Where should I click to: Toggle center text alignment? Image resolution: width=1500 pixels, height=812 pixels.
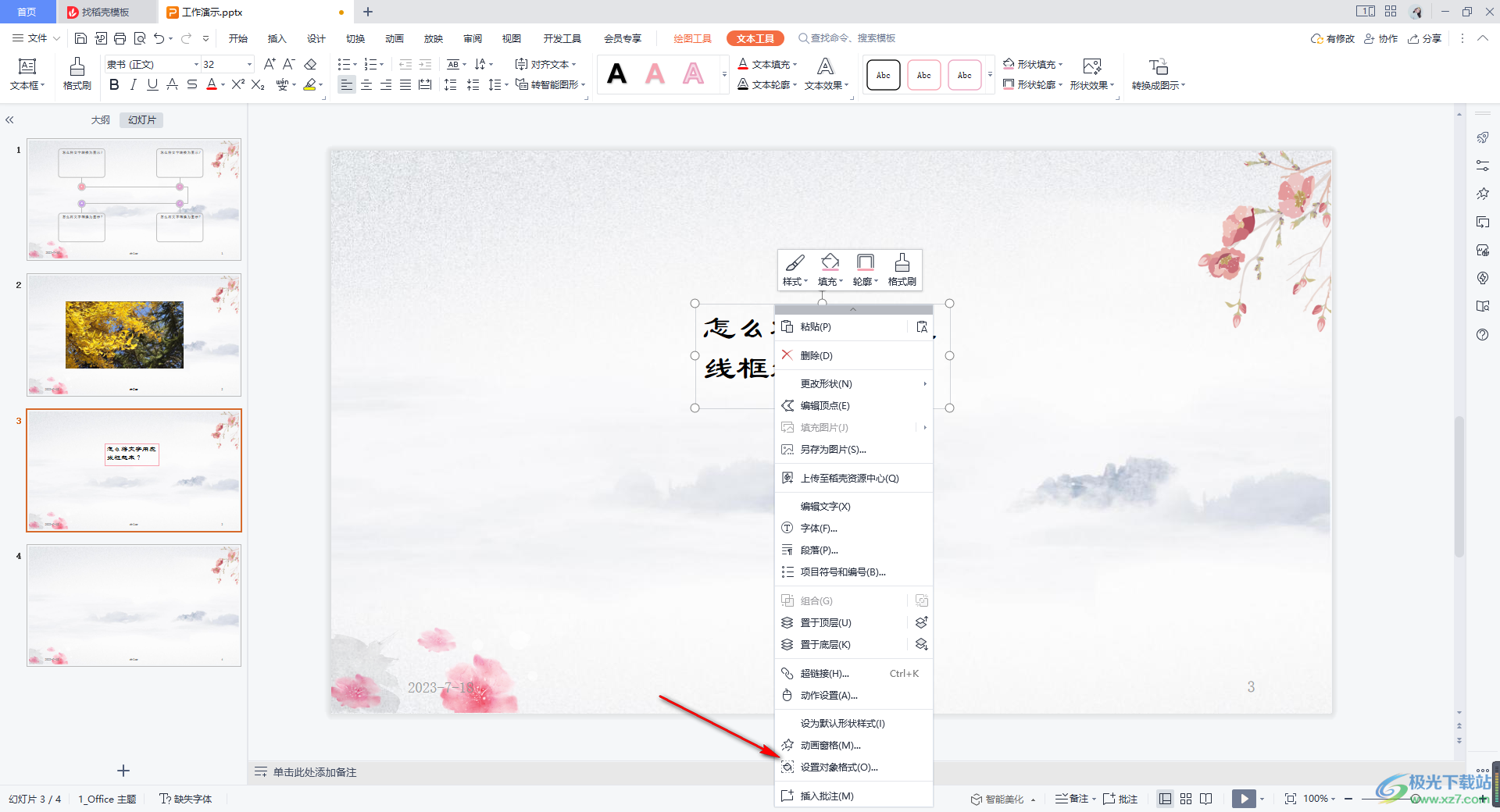[x=366, y=84]
